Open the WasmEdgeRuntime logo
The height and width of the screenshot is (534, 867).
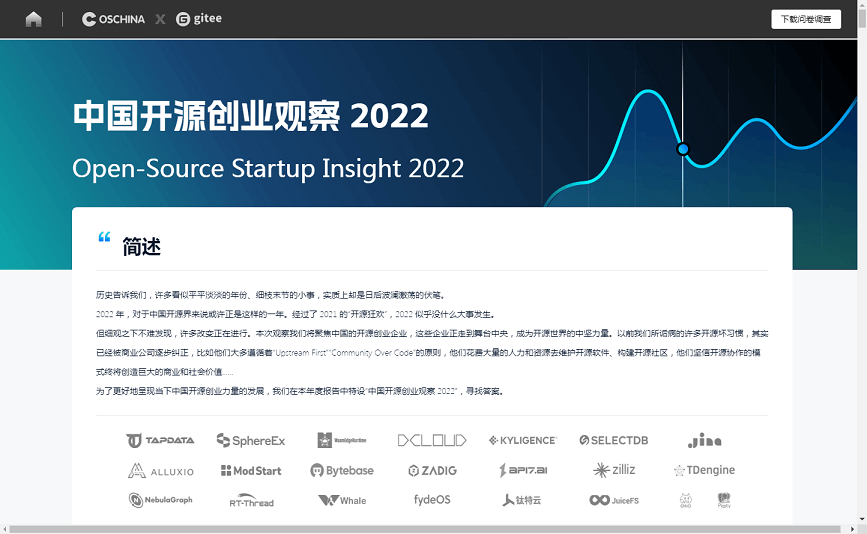pos(342,441)
